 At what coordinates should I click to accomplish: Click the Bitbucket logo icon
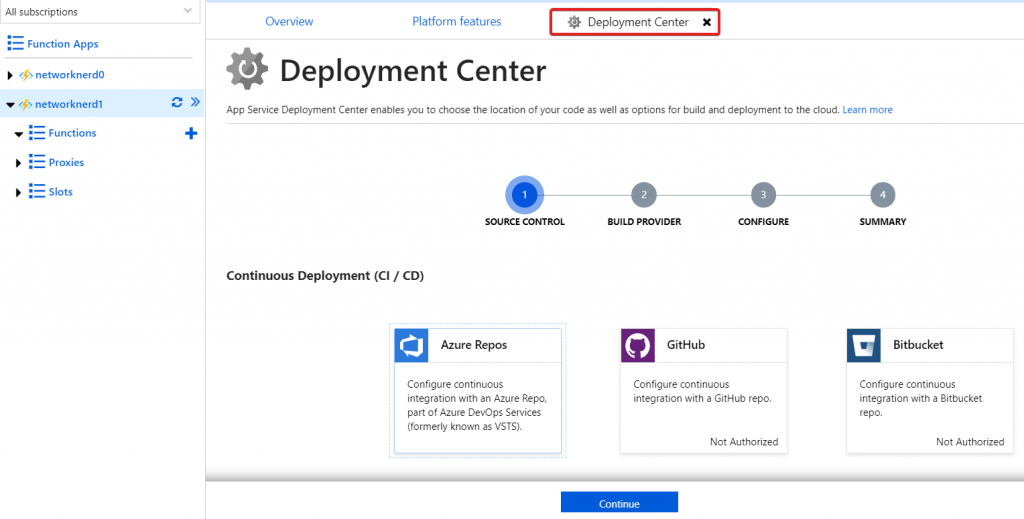(x=863, y=345)
